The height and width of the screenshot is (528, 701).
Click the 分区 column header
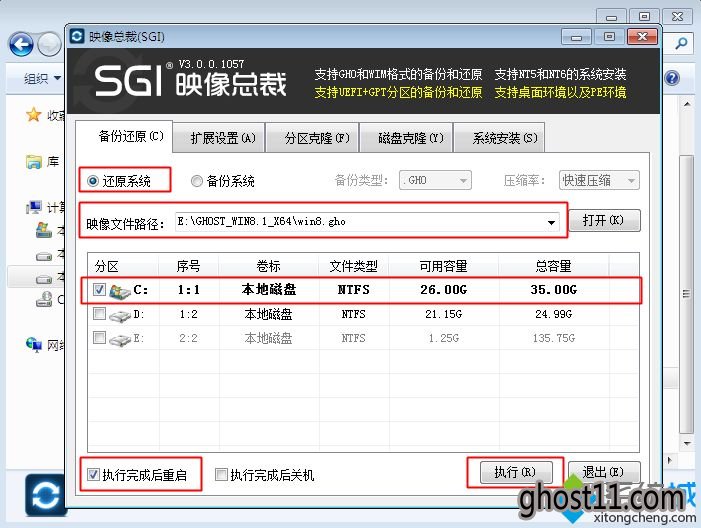[123, 266]
